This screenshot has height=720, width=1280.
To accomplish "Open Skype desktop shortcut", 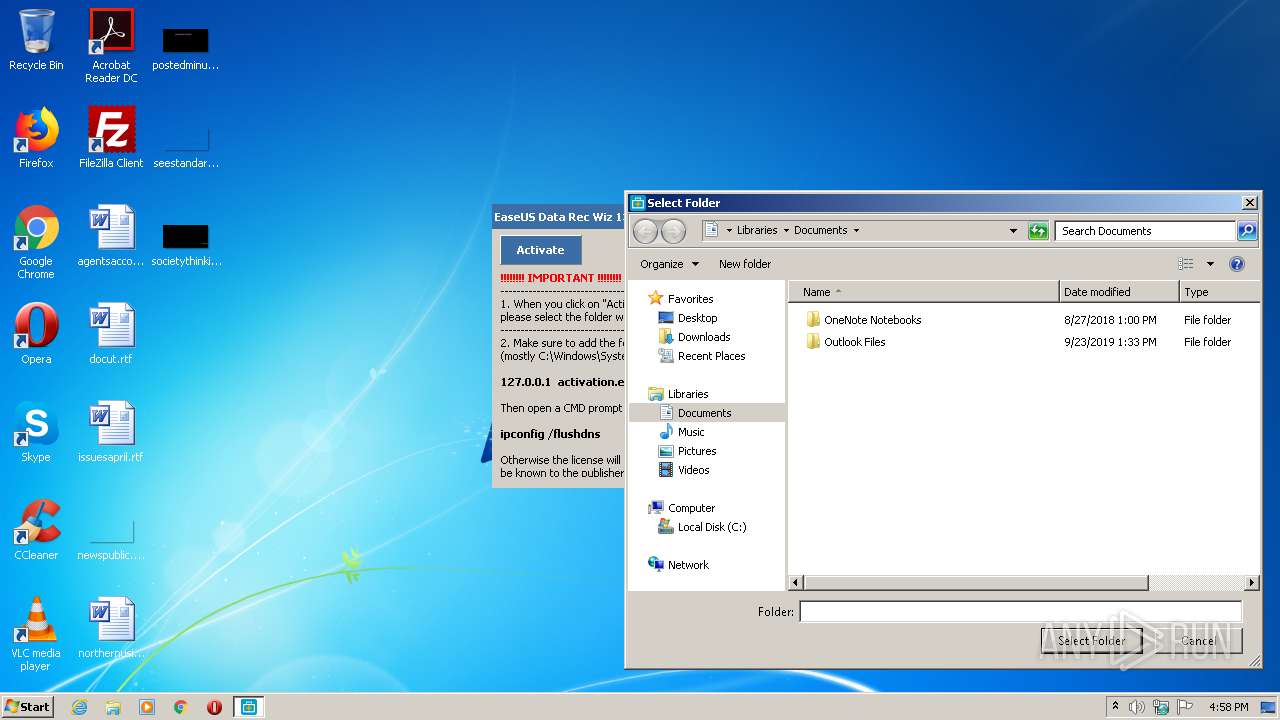I will point(36,432).
